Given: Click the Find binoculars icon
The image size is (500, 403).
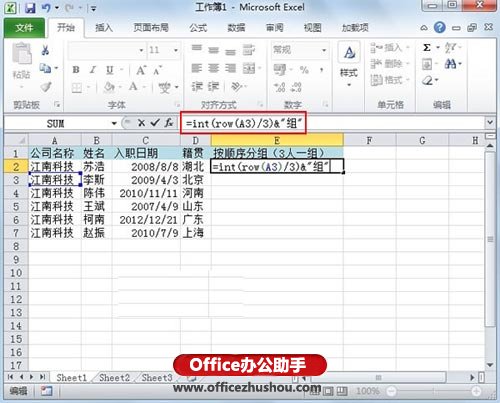Looking at the screenshot, I should (450, 64).
